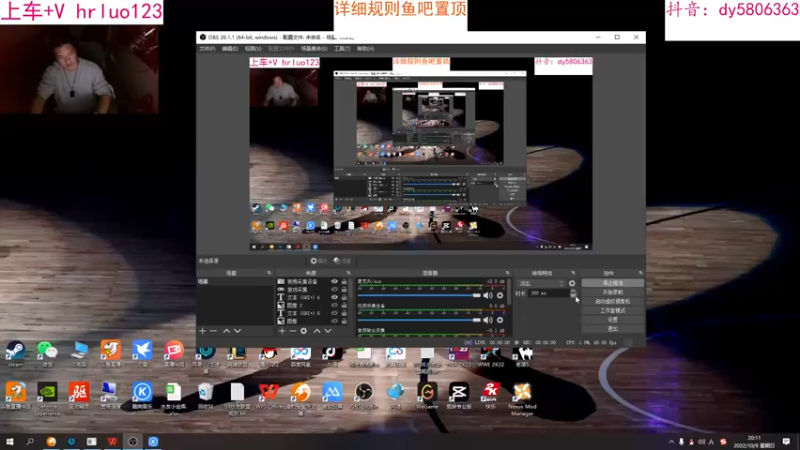Open the WPS Office desktop shortcut
This screenshot has width=800, height=450.
(x=269, y=397)
